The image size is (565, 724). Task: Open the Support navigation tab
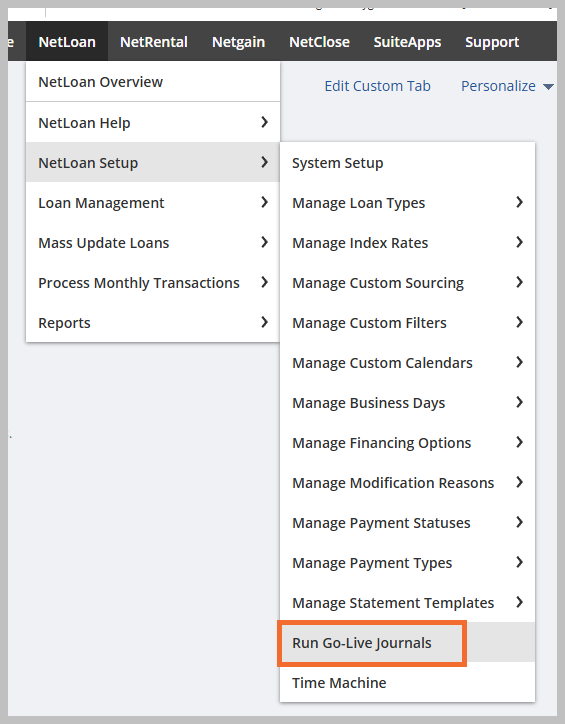pyautogui.click(x=492, y=42)
